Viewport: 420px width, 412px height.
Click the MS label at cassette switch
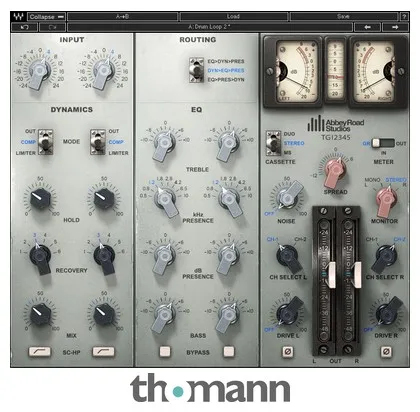[x=287, y=153]
